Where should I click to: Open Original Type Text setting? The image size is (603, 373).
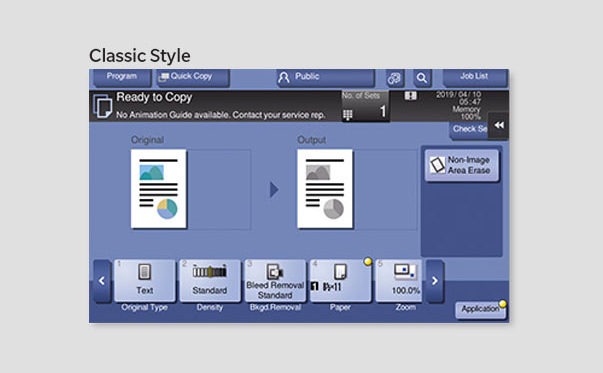(x=145, y=281)
